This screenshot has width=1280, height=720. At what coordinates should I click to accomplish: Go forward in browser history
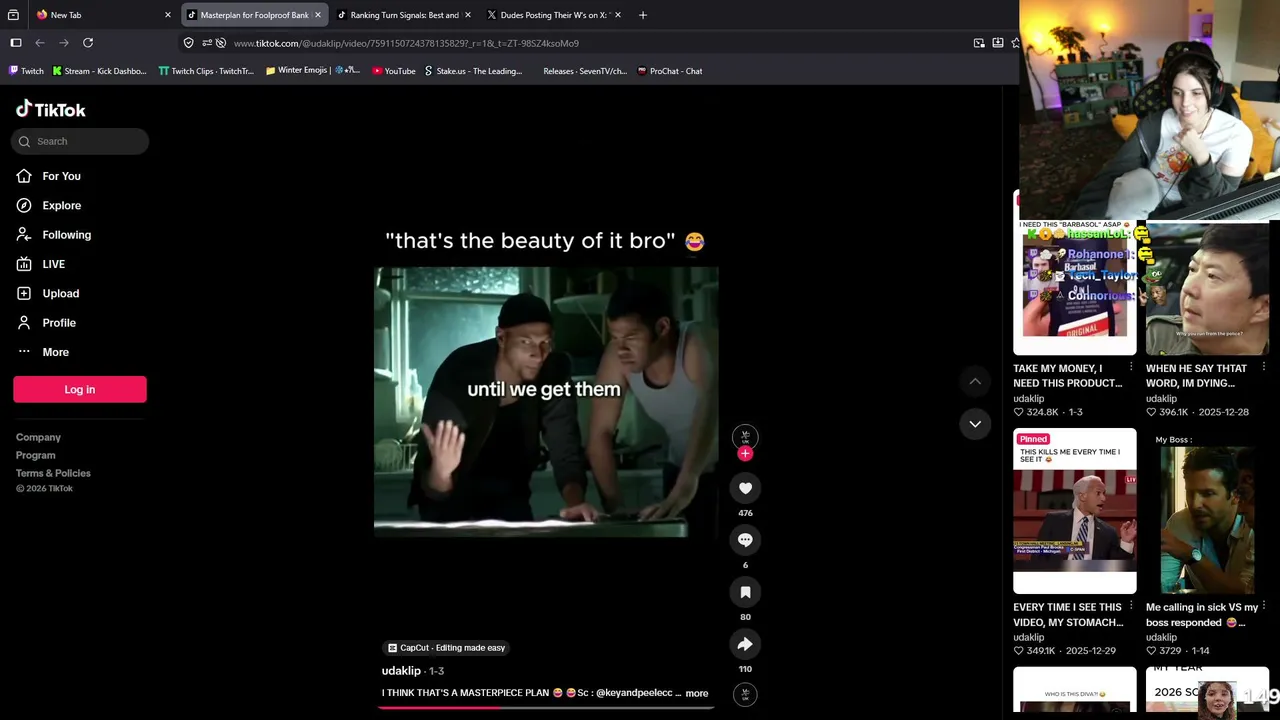64,43
